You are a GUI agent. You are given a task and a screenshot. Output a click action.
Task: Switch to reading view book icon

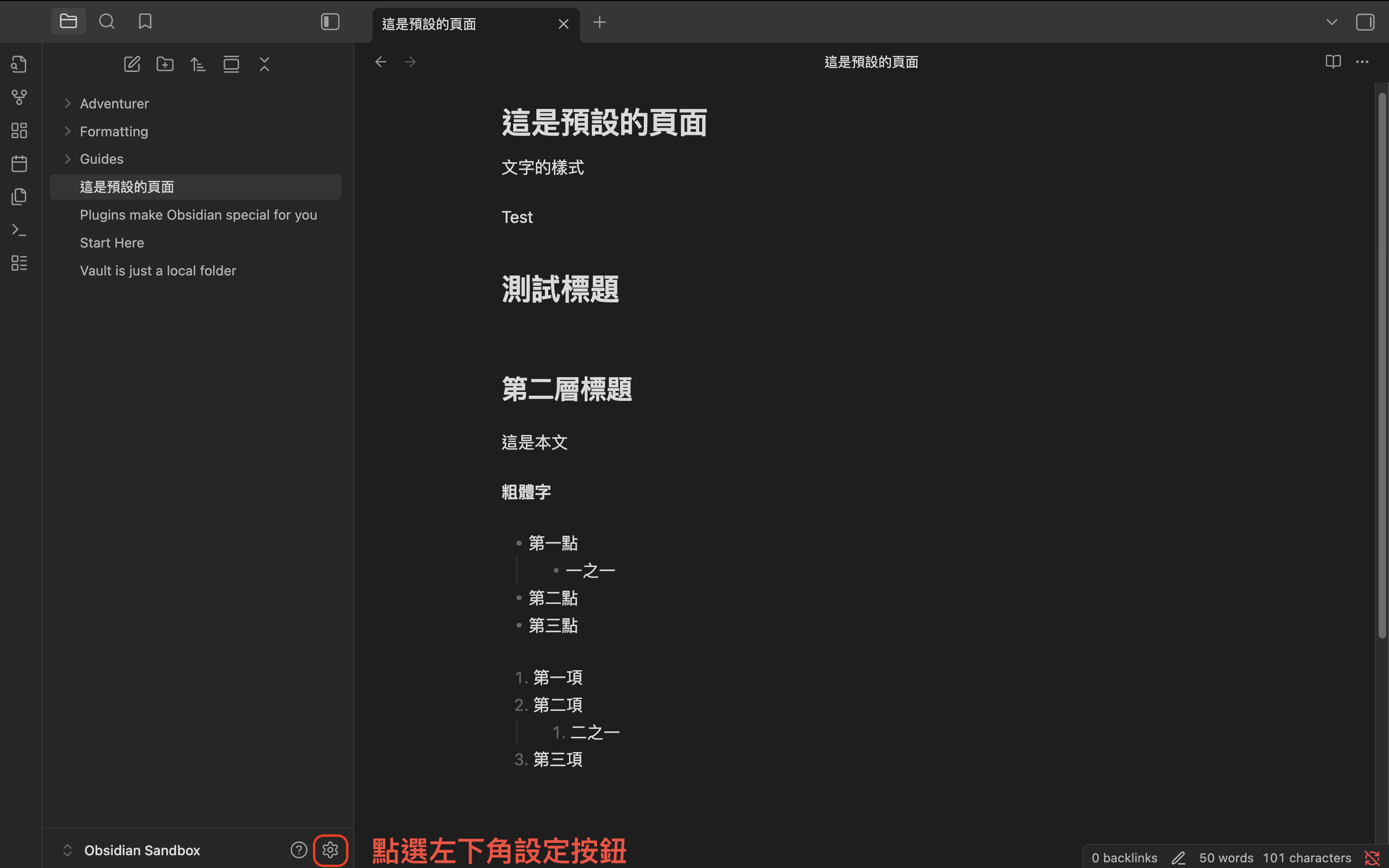pos(1333,62)
